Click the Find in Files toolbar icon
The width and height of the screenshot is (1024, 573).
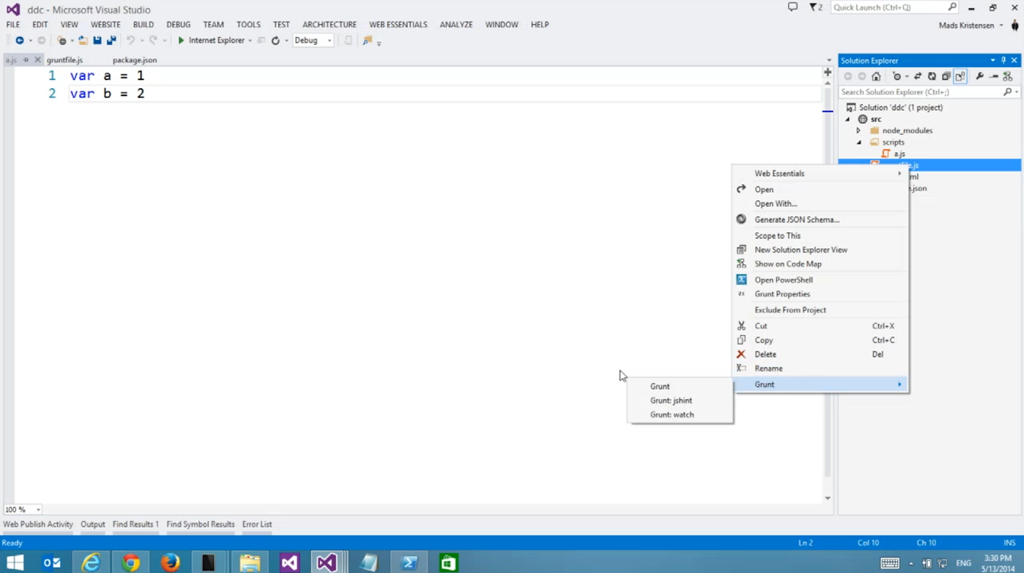[368, 41]
